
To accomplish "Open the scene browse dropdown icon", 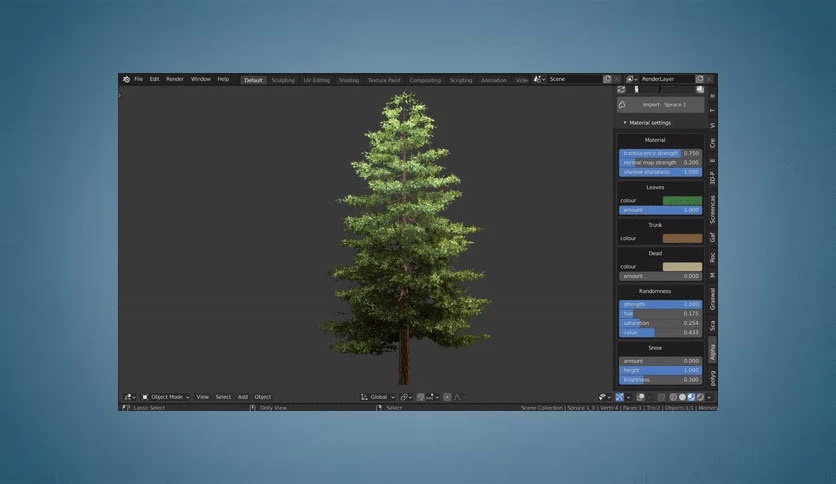I will tap(539, 79).
